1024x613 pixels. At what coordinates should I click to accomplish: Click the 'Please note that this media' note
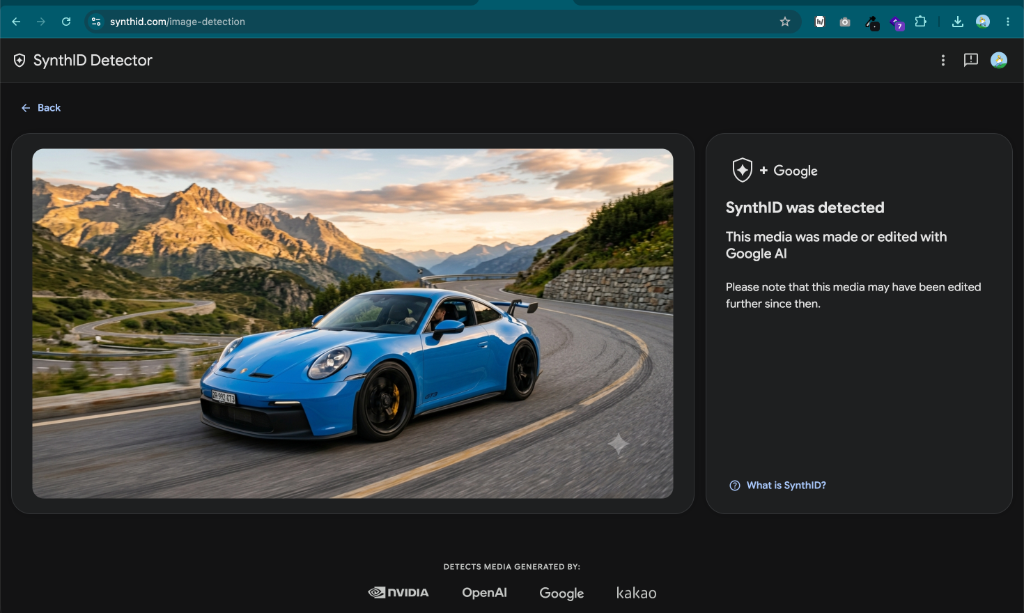[x=853, y=295]
